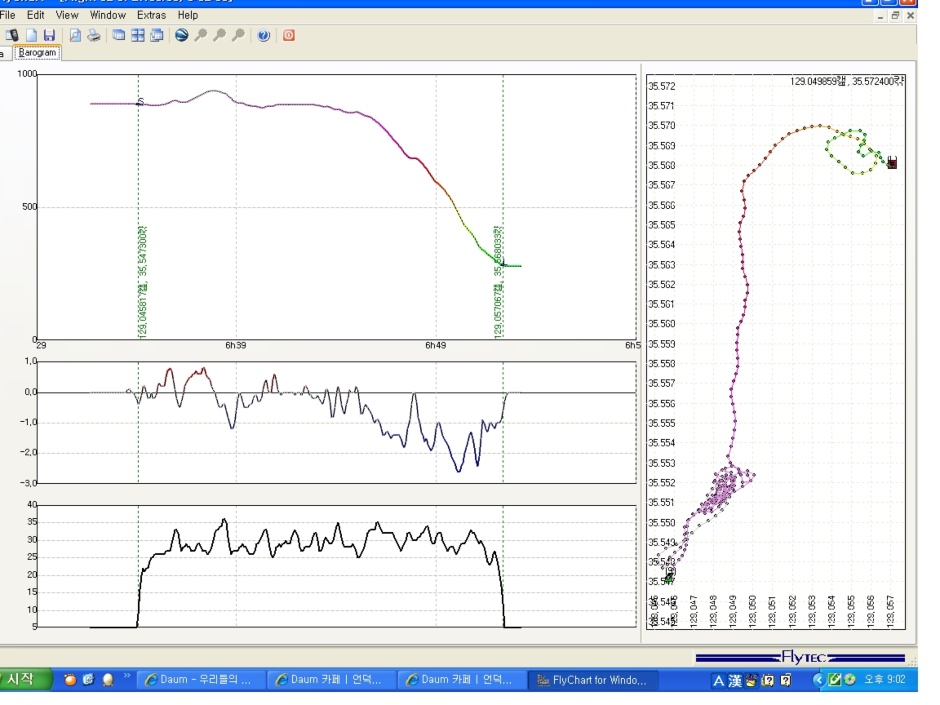Image resolution: width=940 pixels, height=705 pixels.
Task: Expand the quick launch chevron
Action: [127, 677]
